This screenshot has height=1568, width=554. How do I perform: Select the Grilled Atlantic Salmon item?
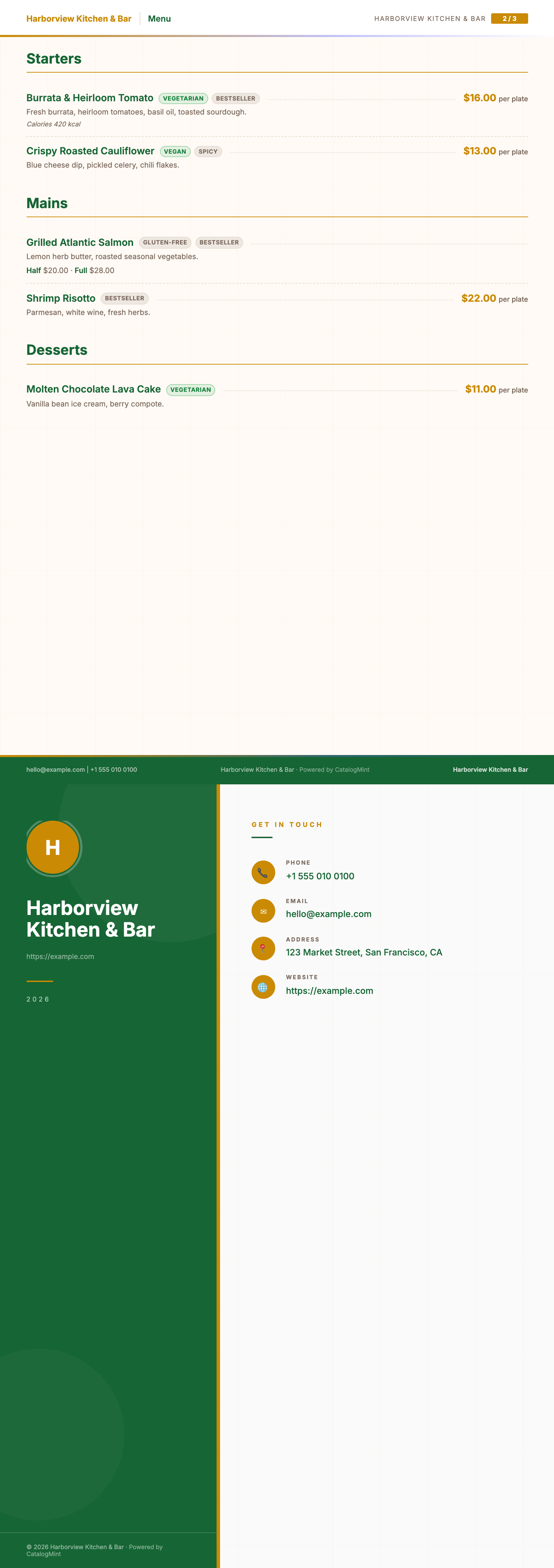[80, 242]
